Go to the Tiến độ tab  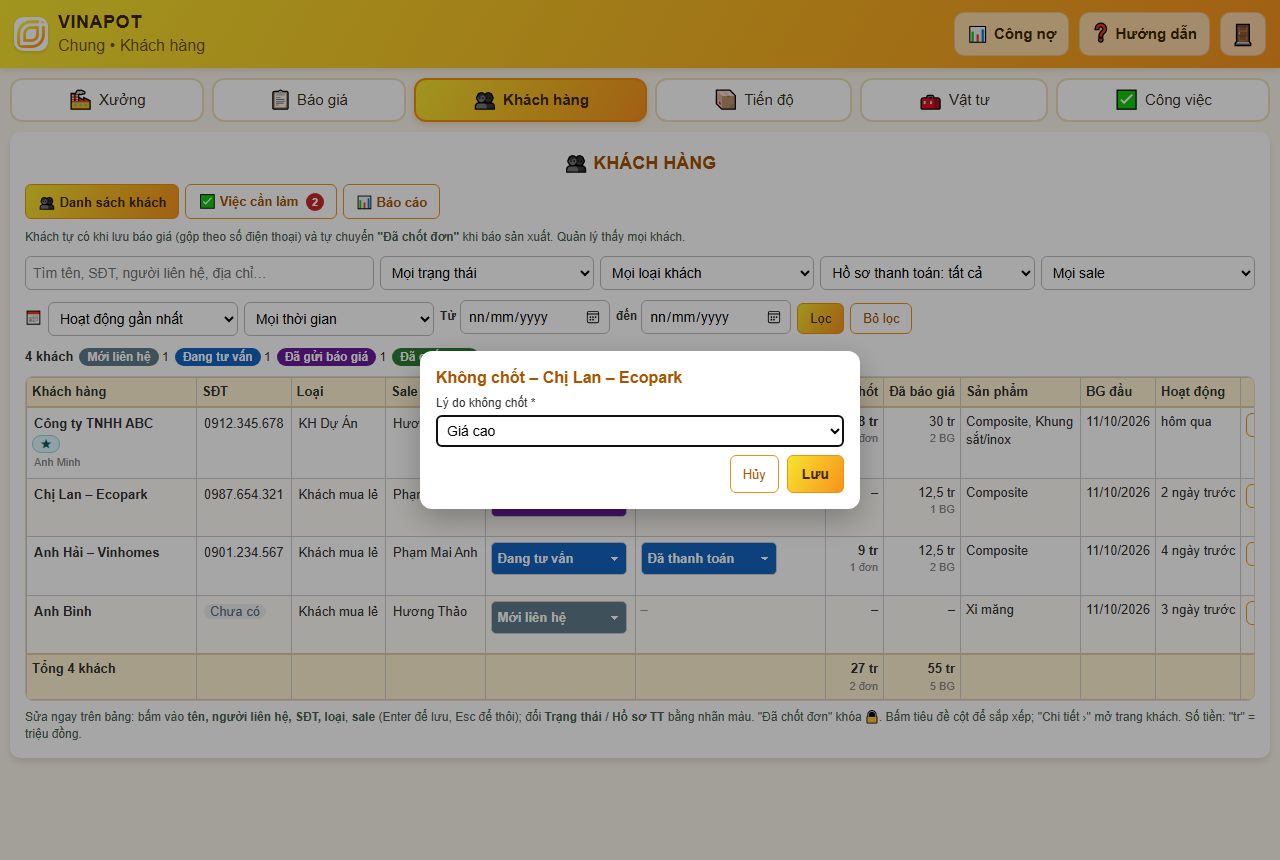click(754, 100)
